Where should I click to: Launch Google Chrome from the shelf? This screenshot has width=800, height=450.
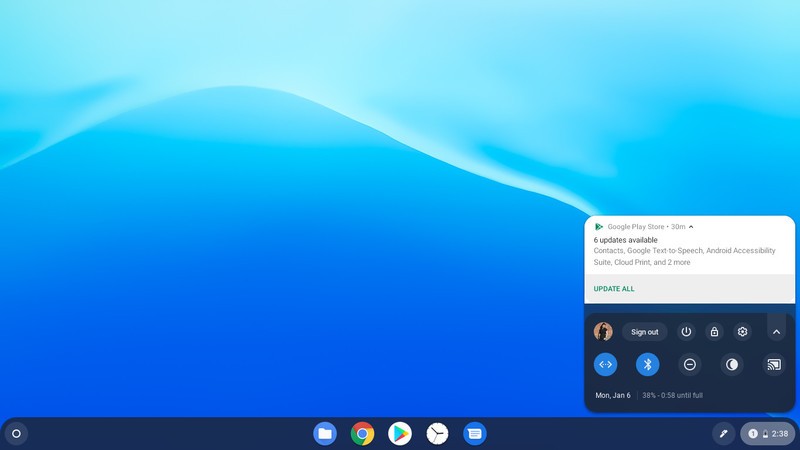(362, 434)
